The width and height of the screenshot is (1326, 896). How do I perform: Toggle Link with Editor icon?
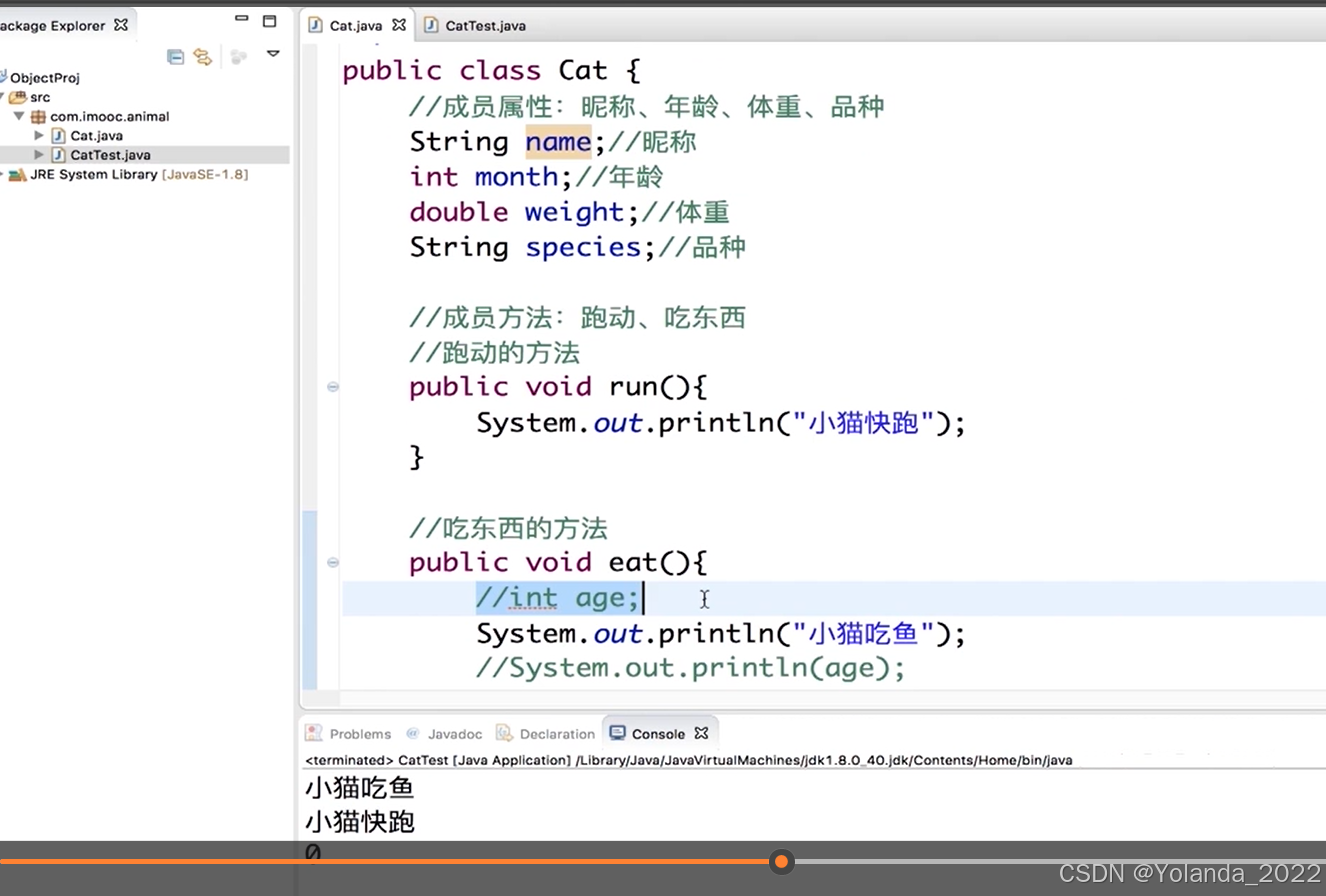(x=203, y=57)
